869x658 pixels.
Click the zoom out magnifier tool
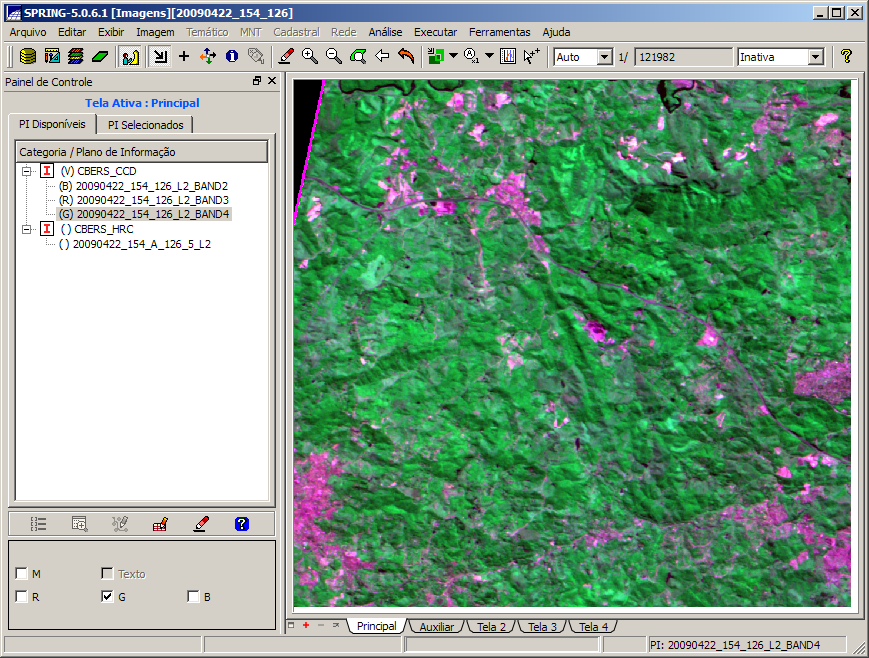click(x=334, y=57)
